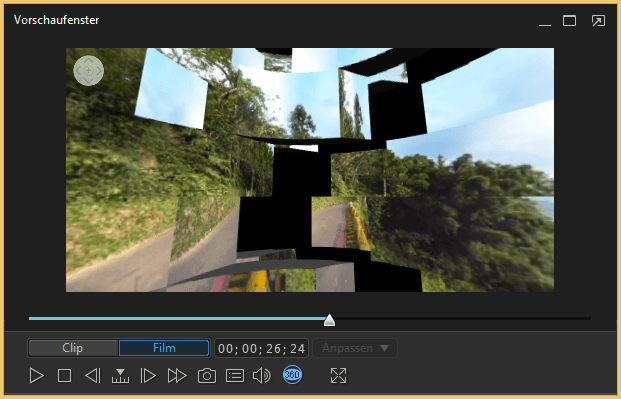Viewport: 621px width, 399px height.
Task: Stop playback with the square Stop button
Action: 65,376
